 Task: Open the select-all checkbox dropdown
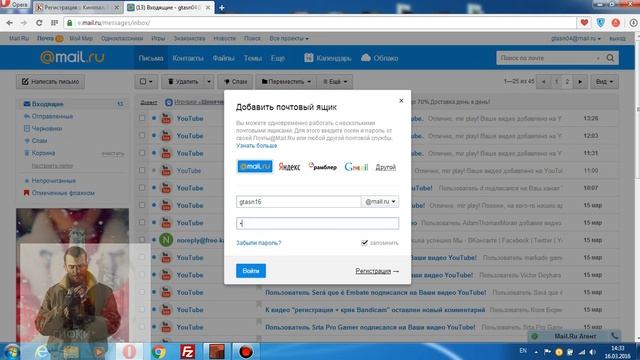(x=146, y=82)
